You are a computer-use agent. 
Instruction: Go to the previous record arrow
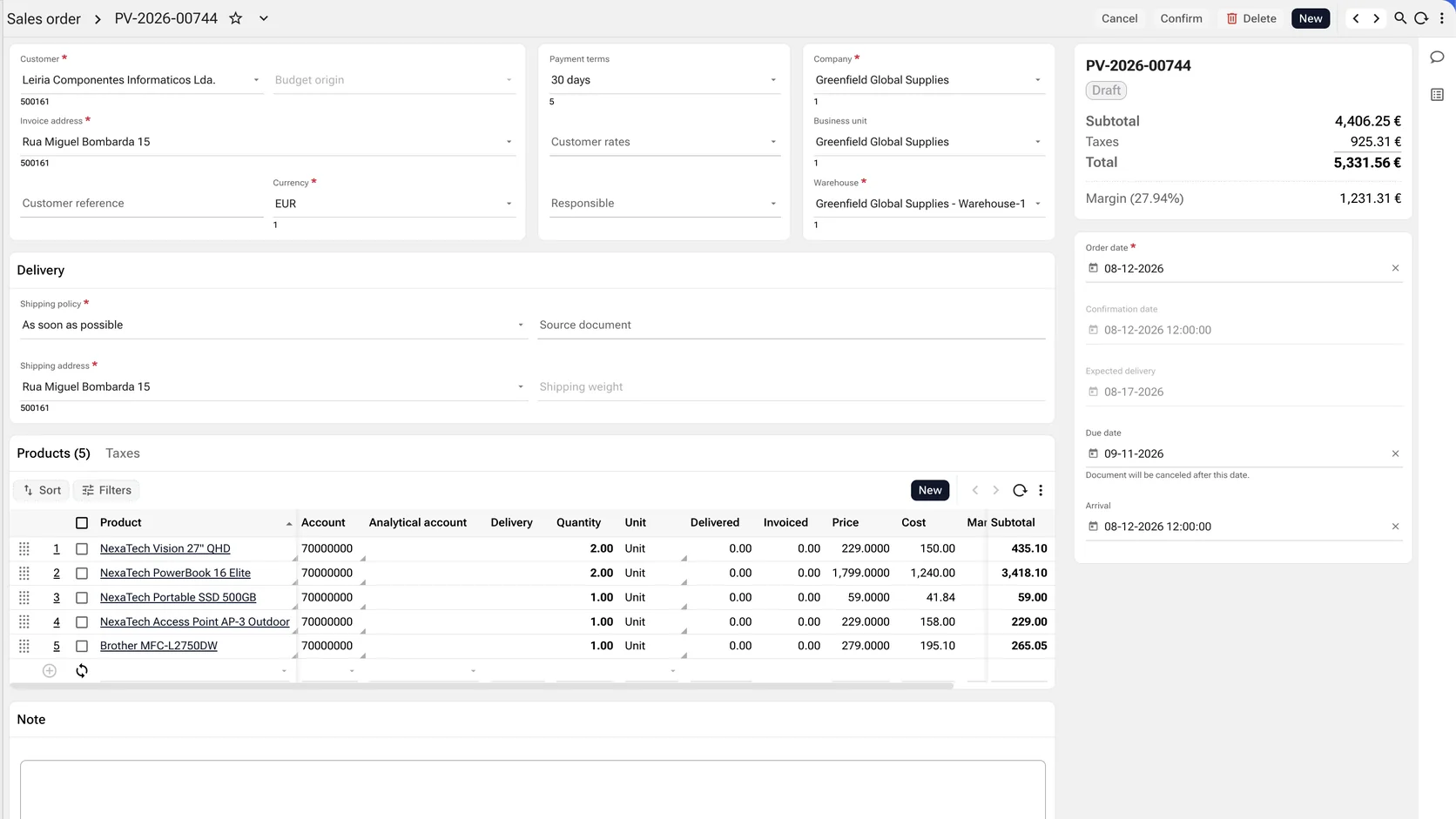(1356, 18)
